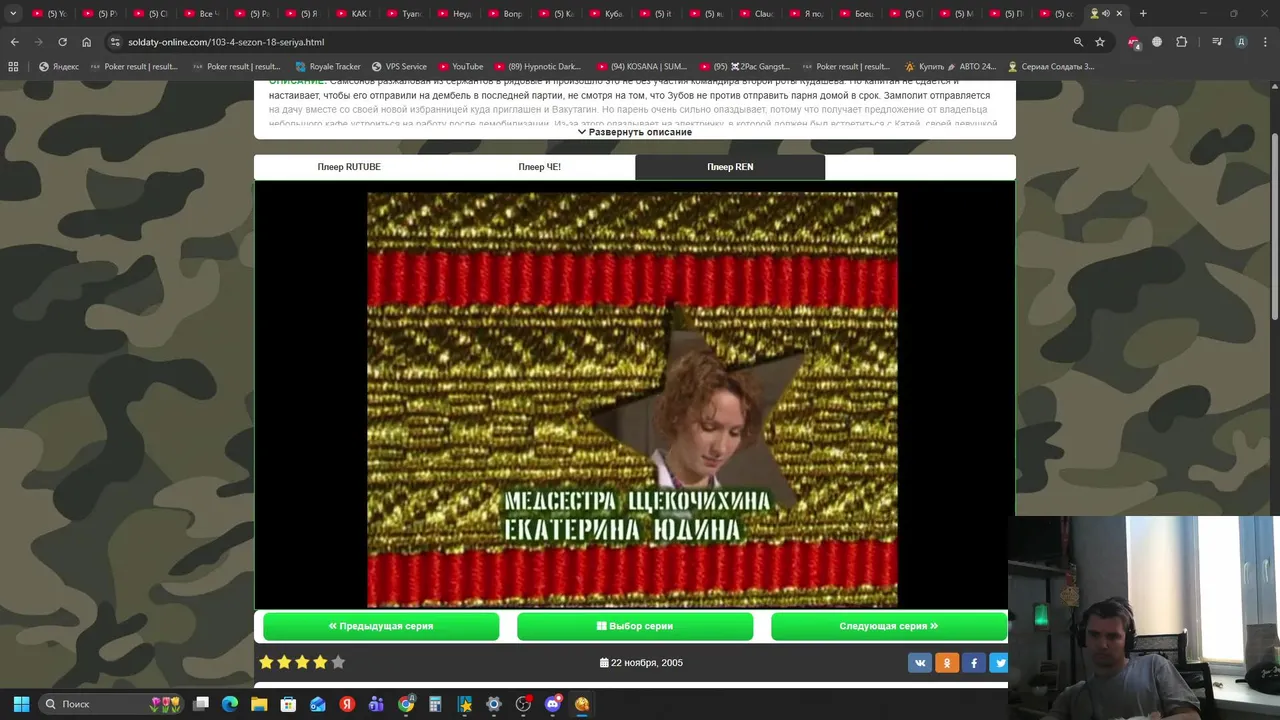Open File Explorer from taskbar

click(259, 704)
